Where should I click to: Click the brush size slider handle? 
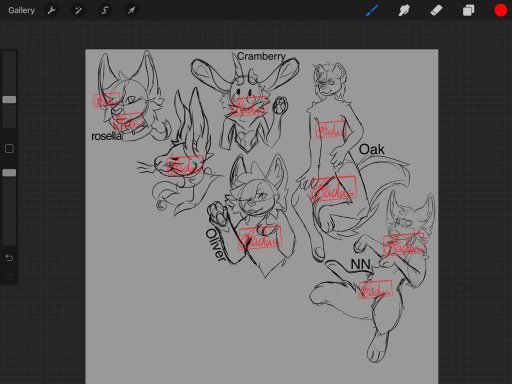[9, 99]
